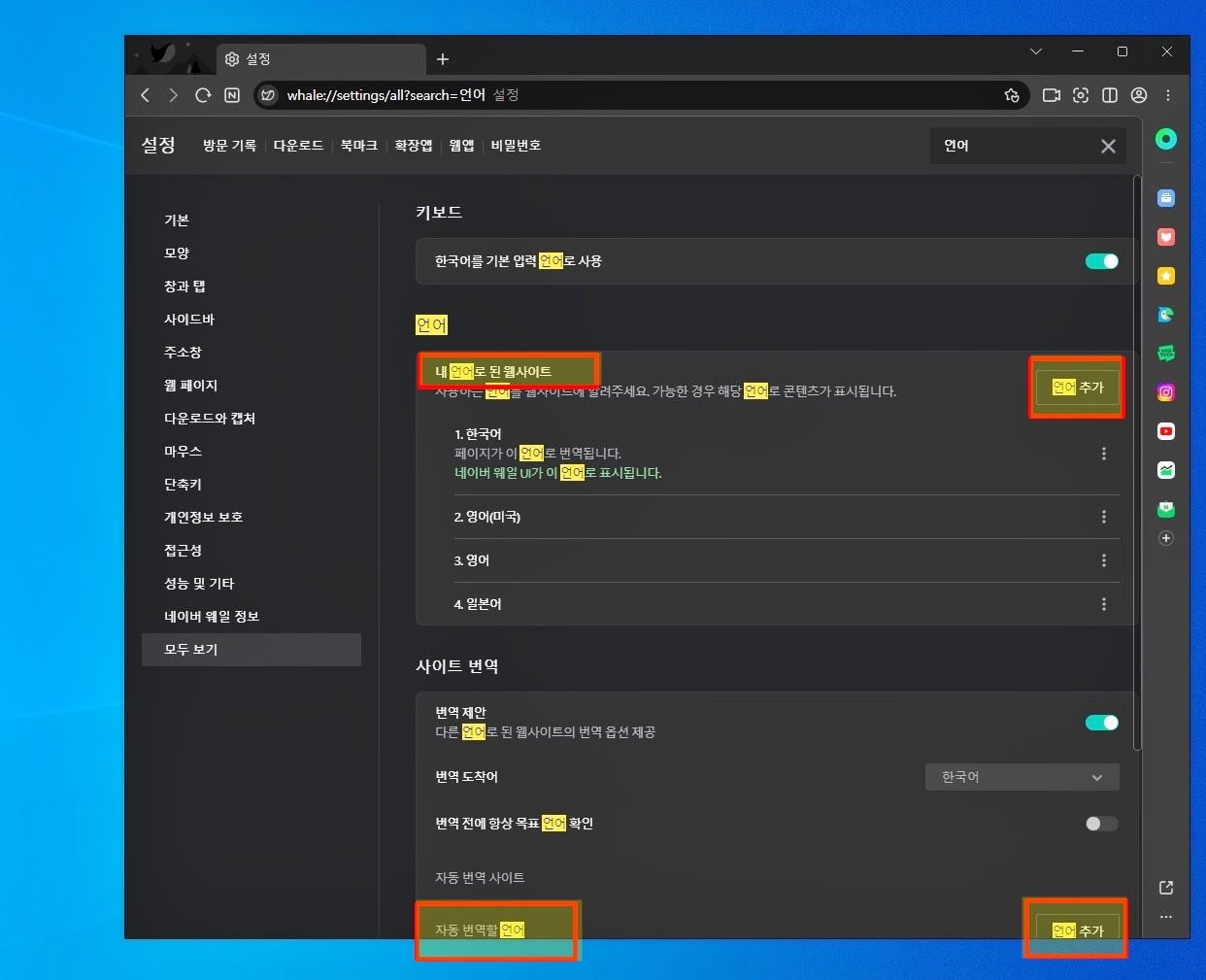Enable 변역 전에 항상 목표 언어 확인 switch
Image resolution: width=1206 pixels, height=980 pixels.
[1102, 824]
